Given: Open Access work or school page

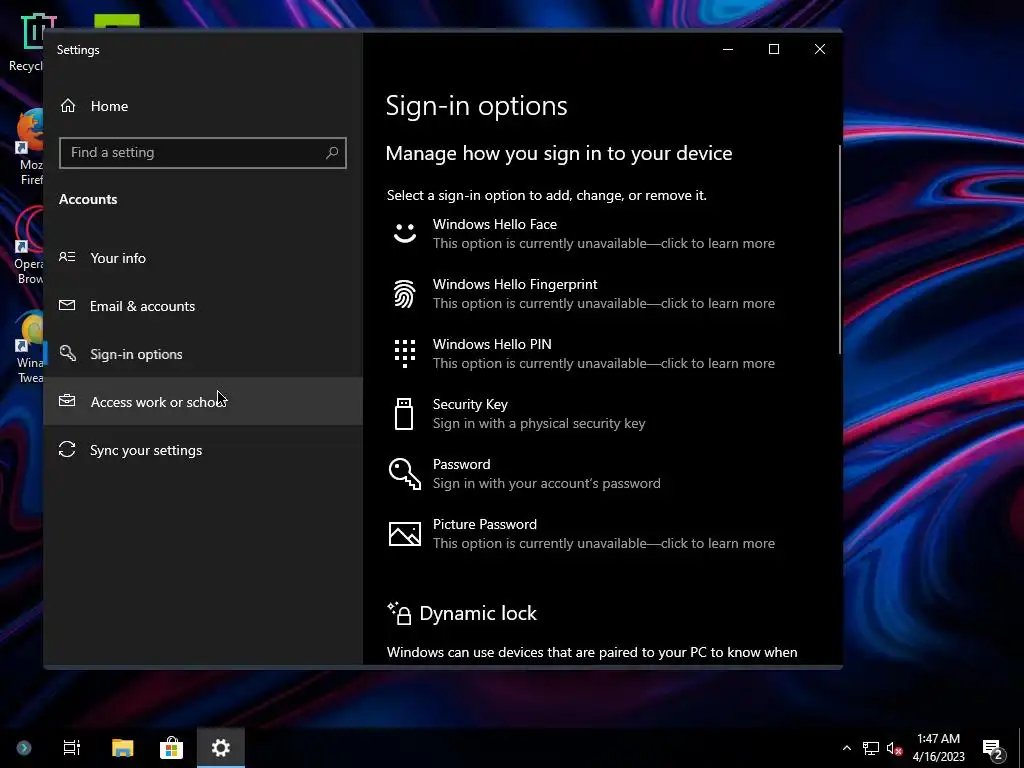Looking at the screenshot, I should (x=203, y=402).
